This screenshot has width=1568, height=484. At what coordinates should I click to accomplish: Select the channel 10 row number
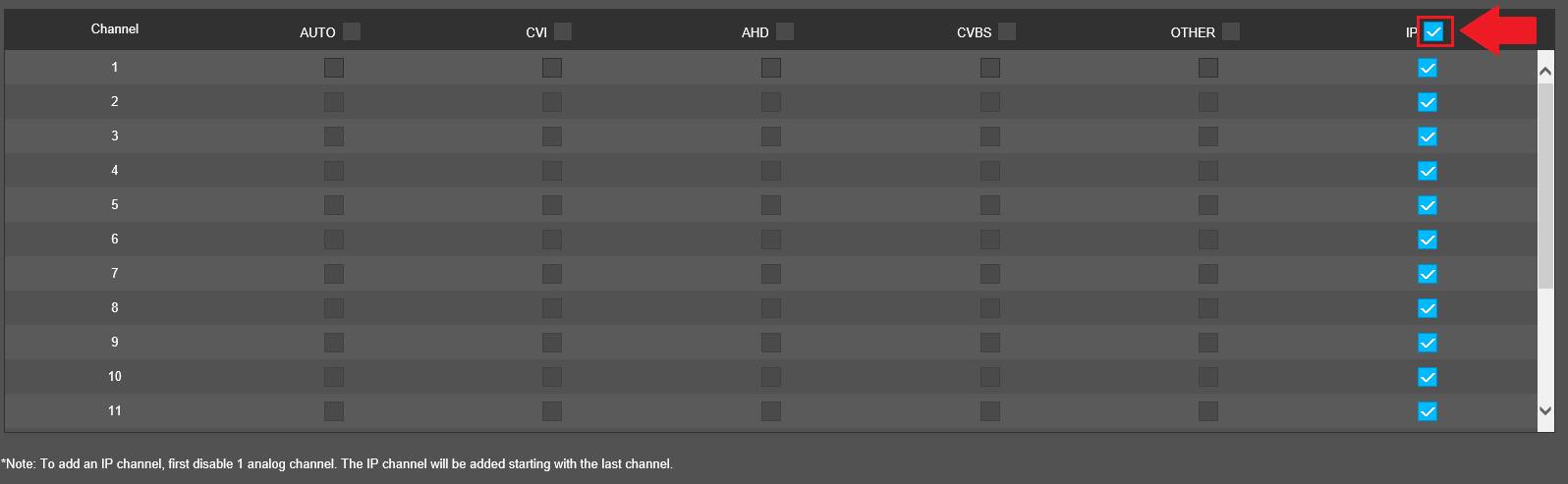(115, 377)
